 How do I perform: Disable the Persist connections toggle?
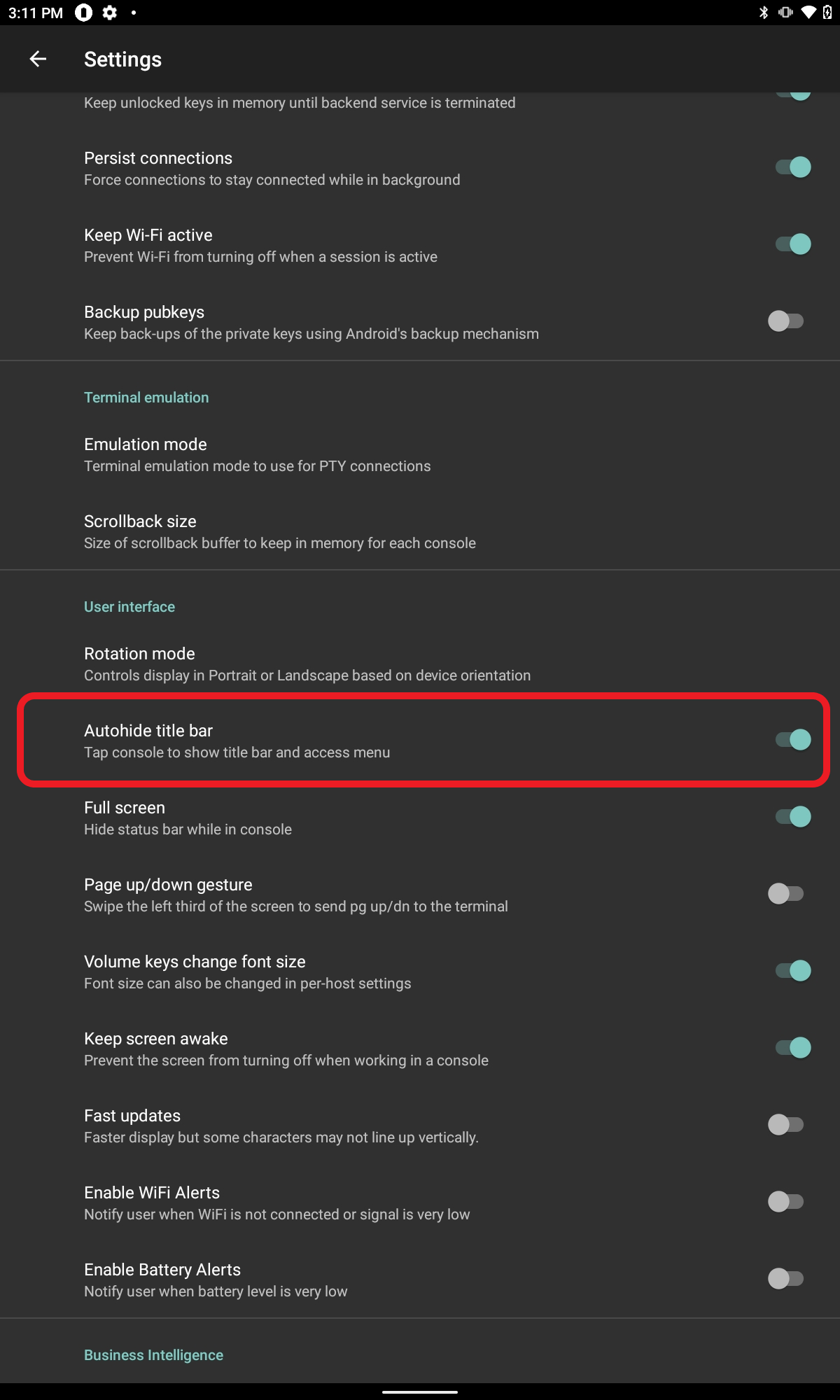(792, 167)
